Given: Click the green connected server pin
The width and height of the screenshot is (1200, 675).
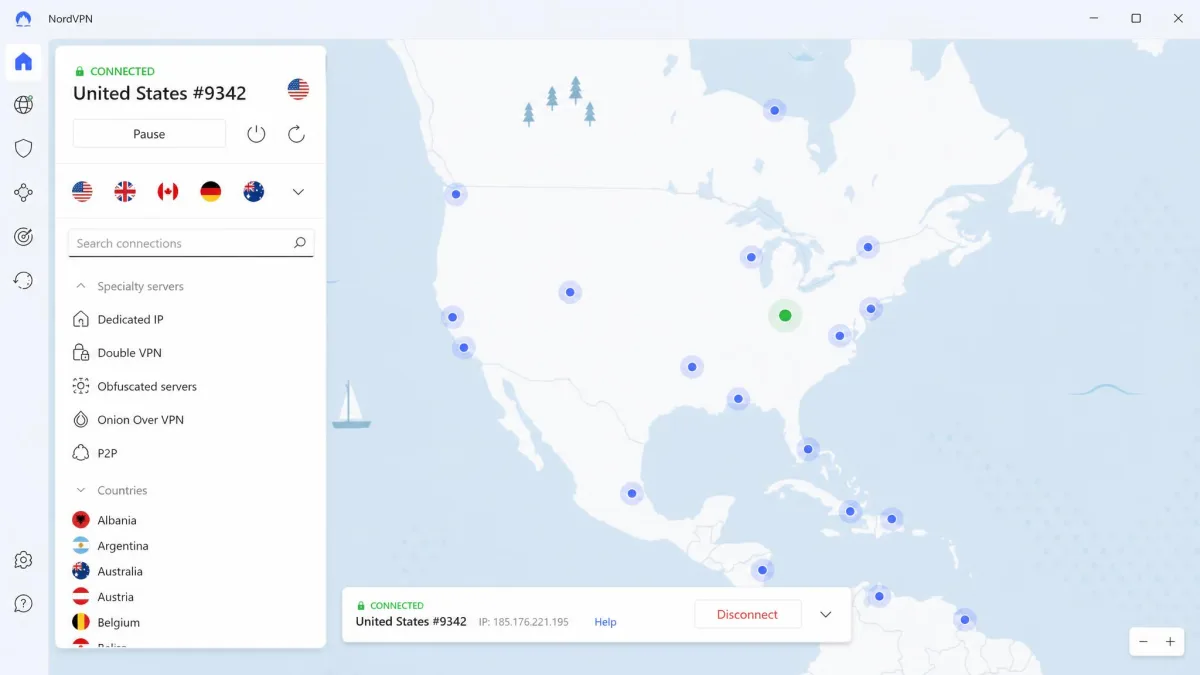Looking at the screenshot, I should 785,316.
